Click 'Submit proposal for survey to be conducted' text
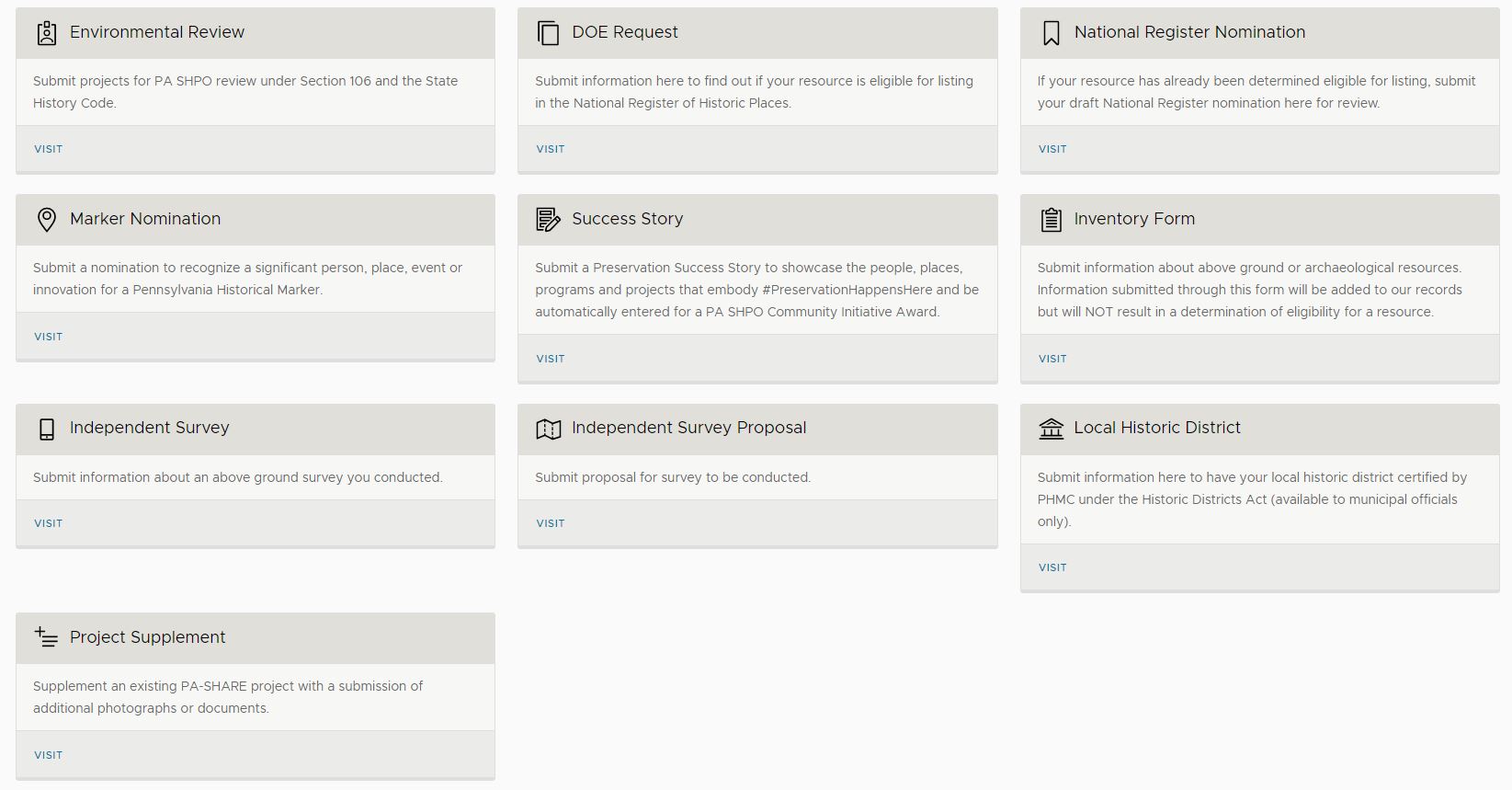This screenshot has height=790, width=1512. click(x=673, y=477)
